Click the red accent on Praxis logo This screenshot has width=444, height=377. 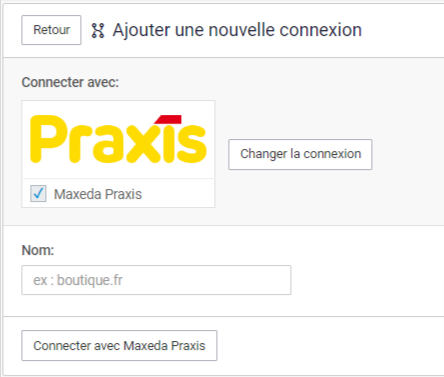coord(168,119)
